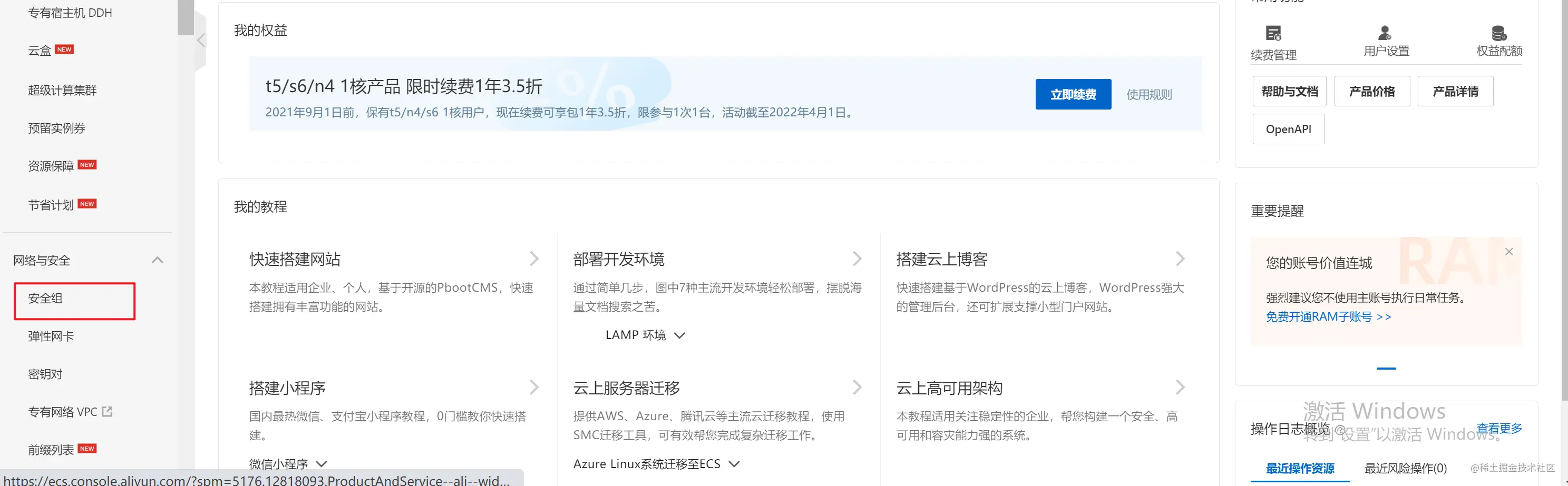1568x486 pixels.
Task: Click the 立即续费 button
Action: click(1073, 94)
